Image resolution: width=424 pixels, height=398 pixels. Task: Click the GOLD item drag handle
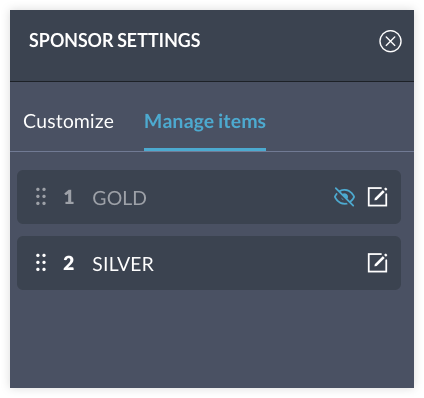pos(41,197)
